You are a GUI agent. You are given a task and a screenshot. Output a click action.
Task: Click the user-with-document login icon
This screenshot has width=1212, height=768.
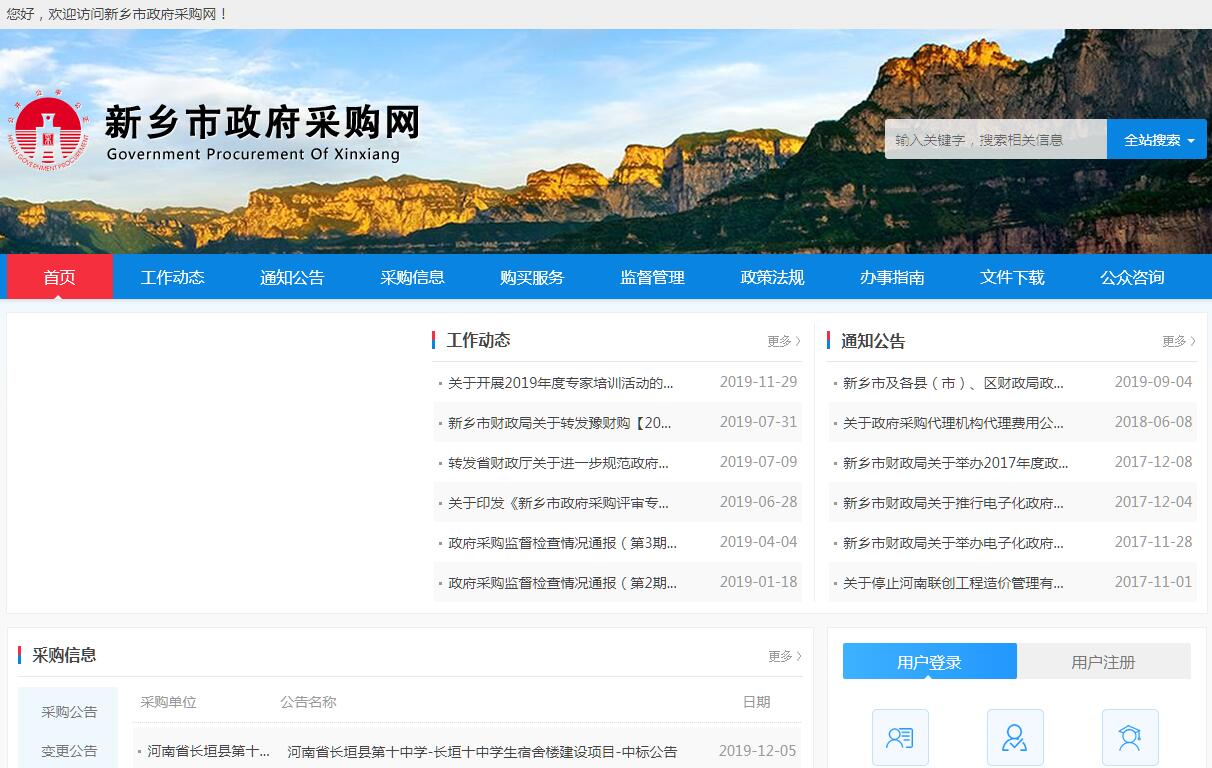point(900,738)
